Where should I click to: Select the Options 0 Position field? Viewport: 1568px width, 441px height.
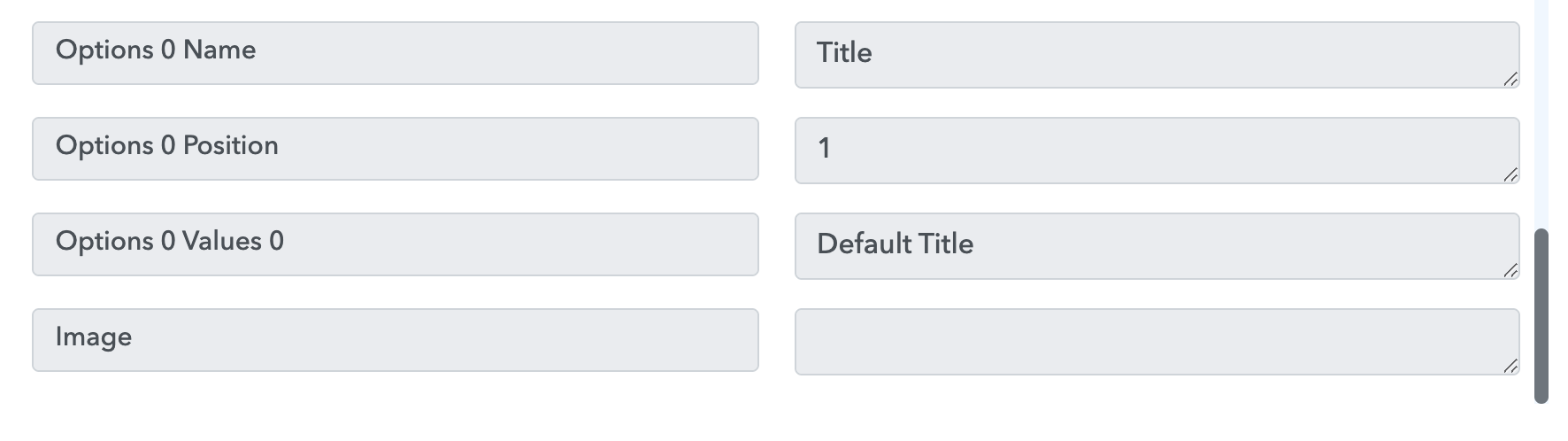click(396, 149)
